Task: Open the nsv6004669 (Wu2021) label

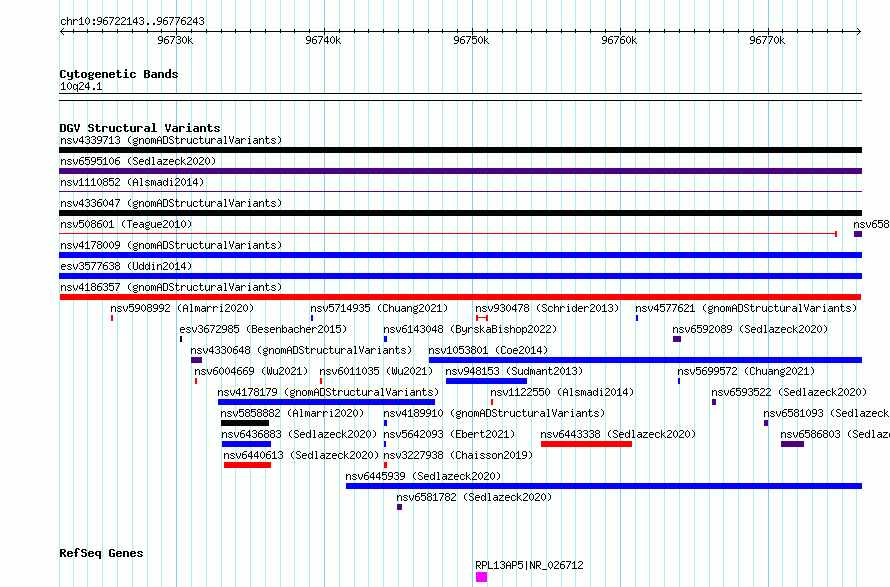Action: pyautogui.click(x=251, y=371)
